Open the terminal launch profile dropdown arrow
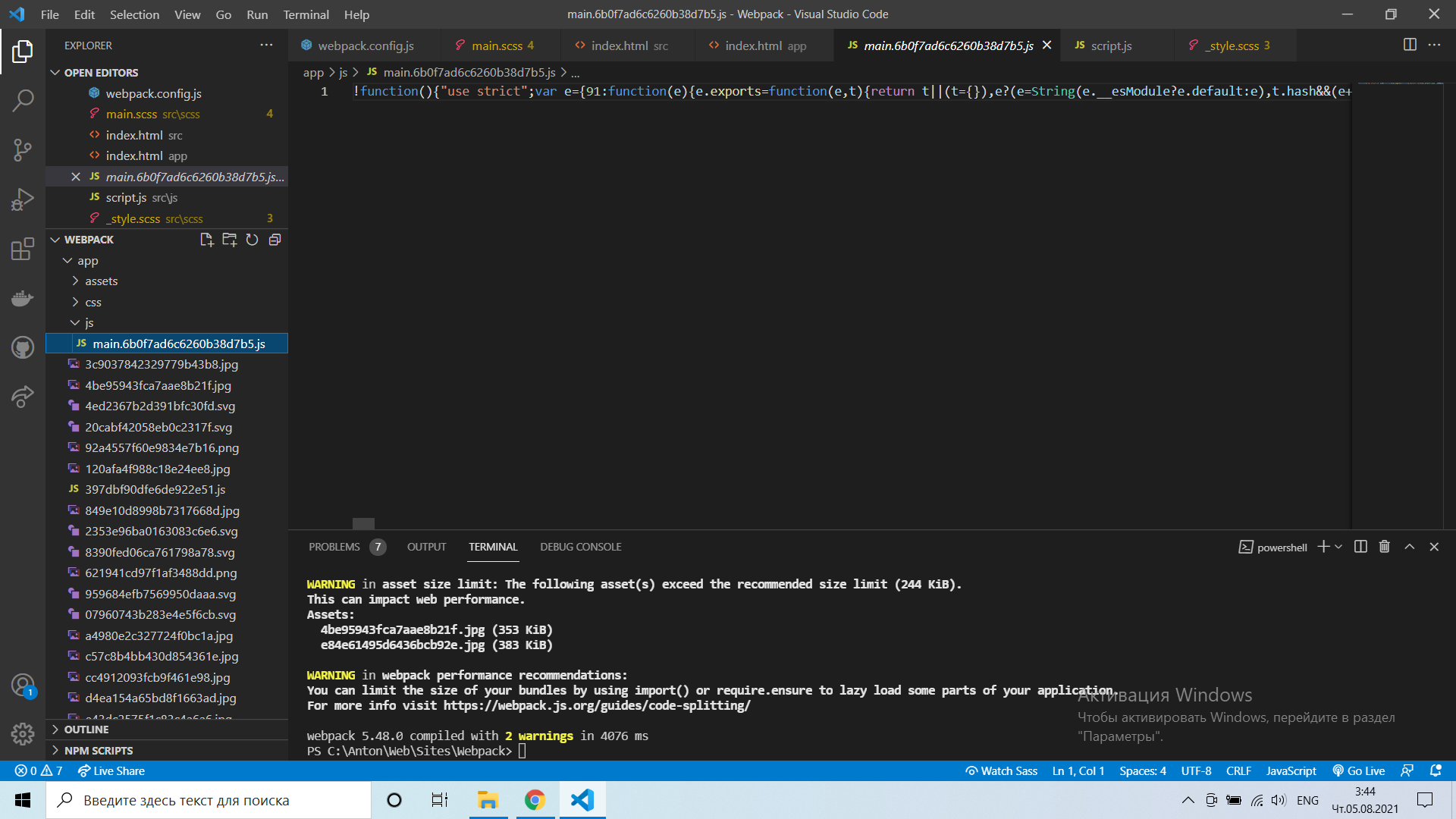This screenshot has width=1456, height=819. point(1338,547)
